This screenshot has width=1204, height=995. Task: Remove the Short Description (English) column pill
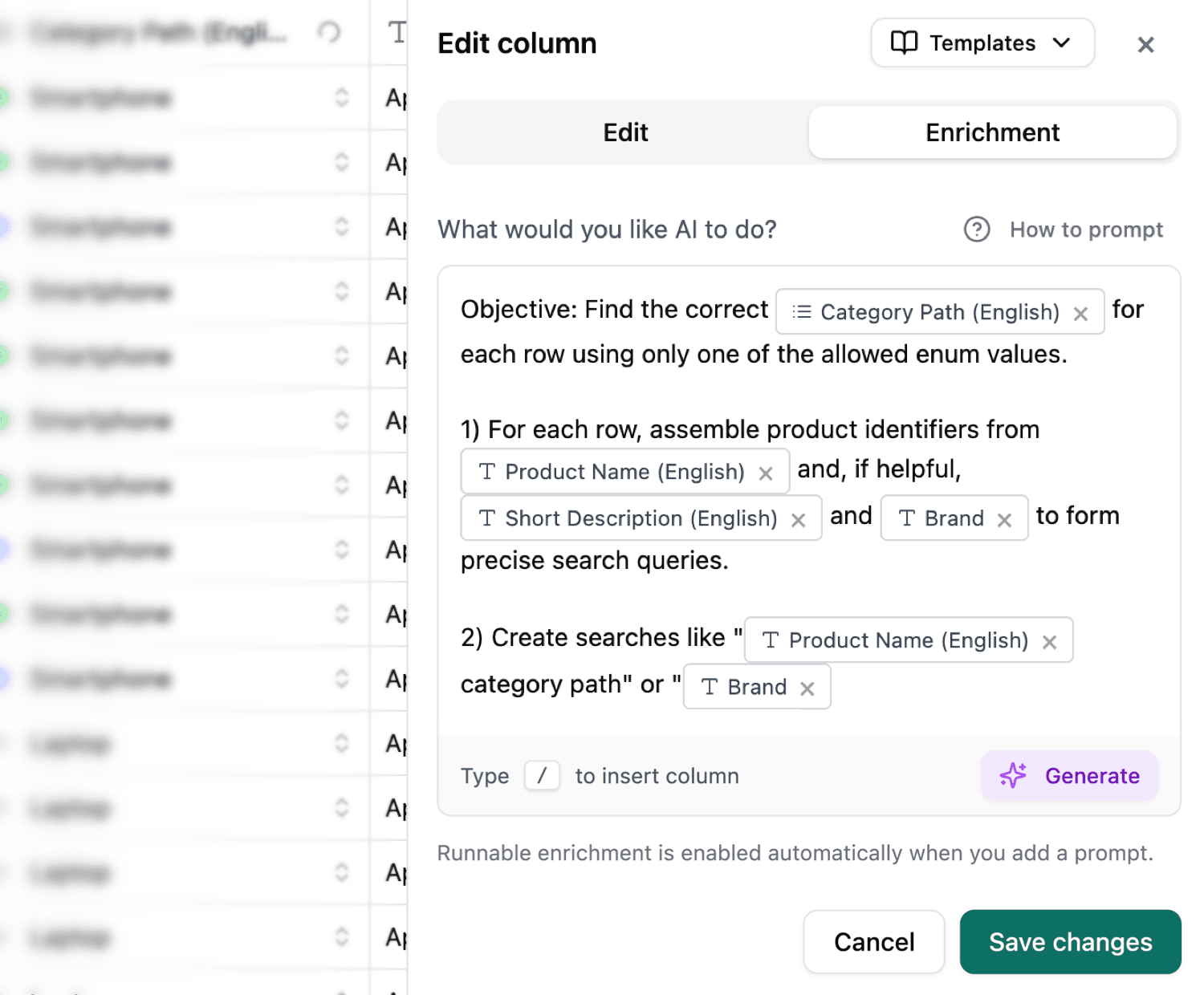coord(799,518)
